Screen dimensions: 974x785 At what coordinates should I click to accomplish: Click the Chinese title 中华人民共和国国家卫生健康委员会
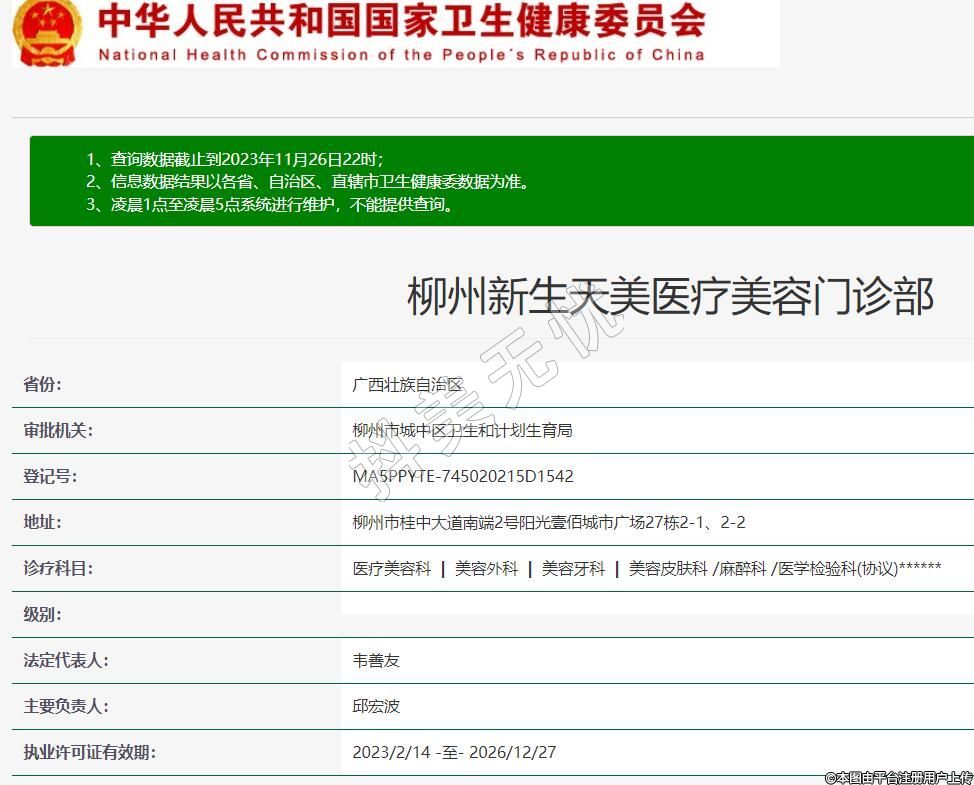pyautogui.click(x=402, y=21)
